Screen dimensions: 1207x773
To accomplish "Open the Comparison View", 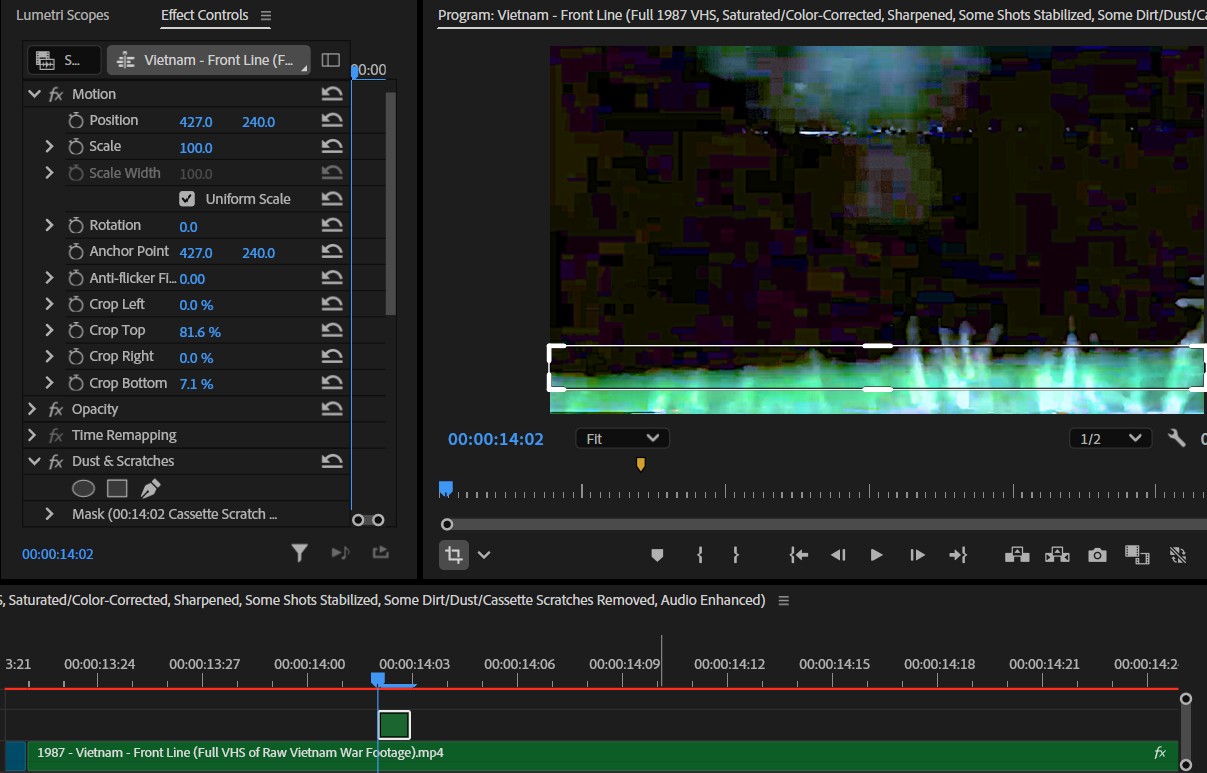I will pyautogui.click(x=1136, y=555).
